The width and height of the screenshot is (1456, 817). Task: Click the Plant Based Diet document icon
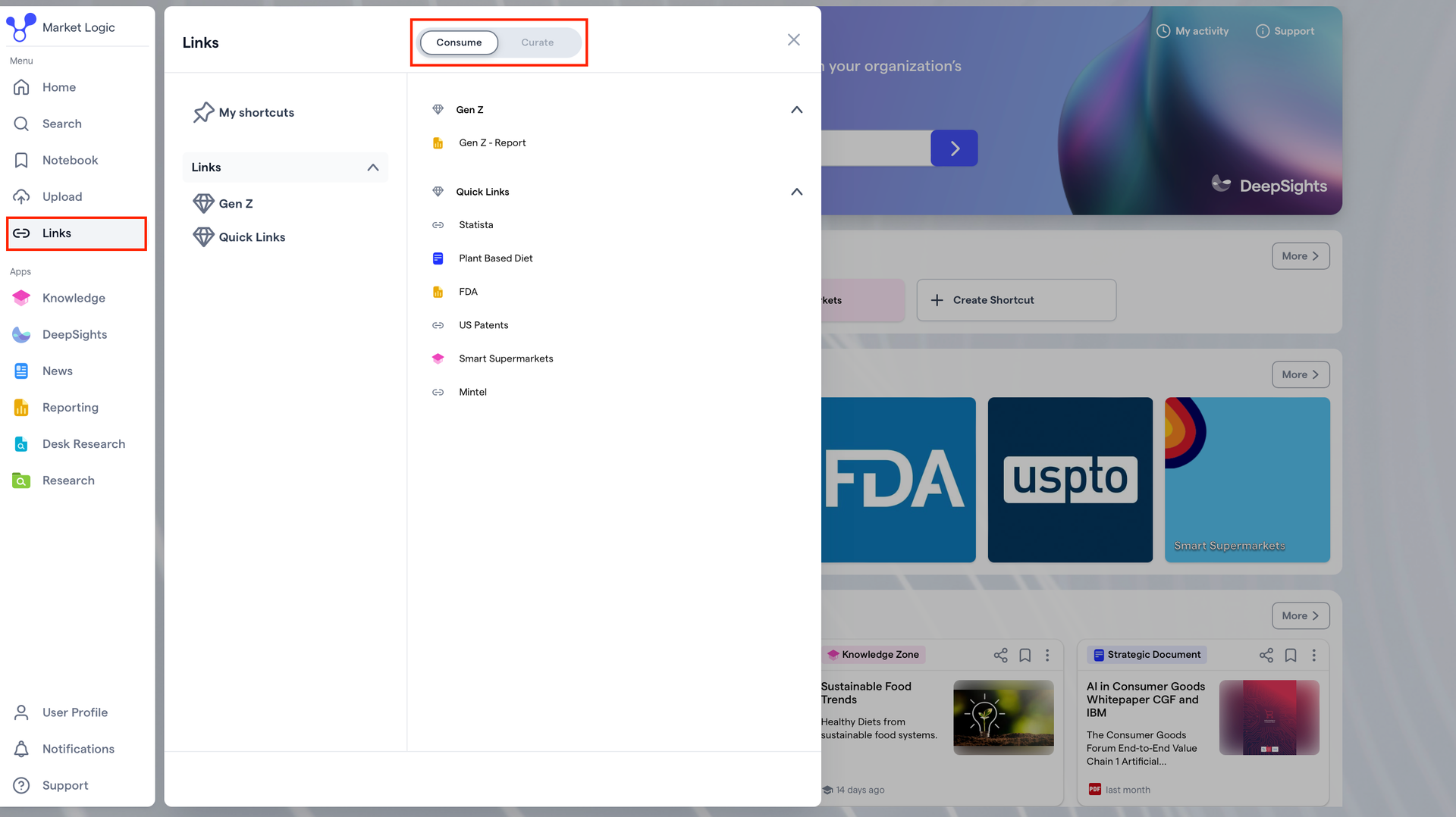point(438,258)
